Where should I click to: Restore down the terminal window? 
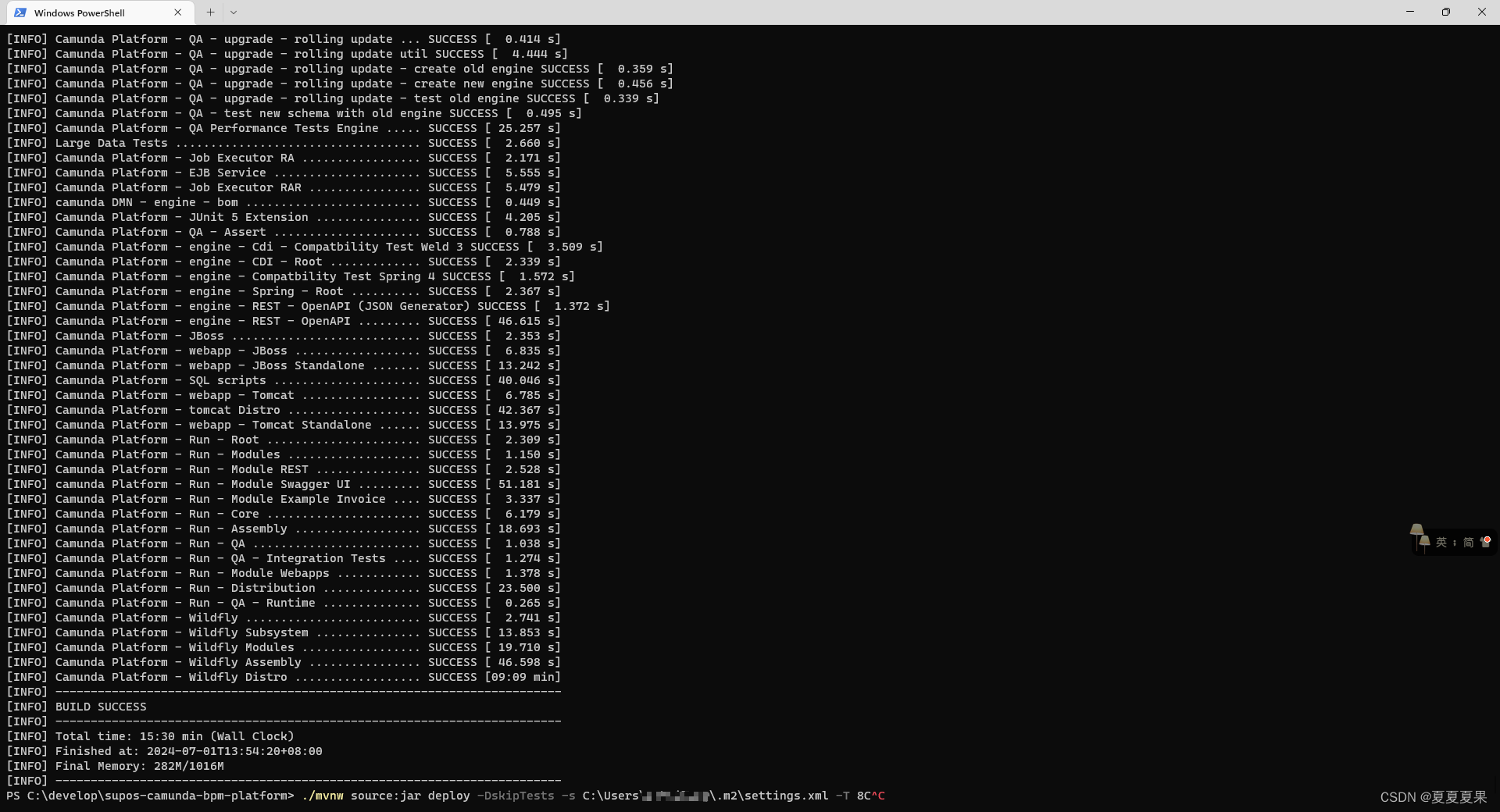(1446, 12)
